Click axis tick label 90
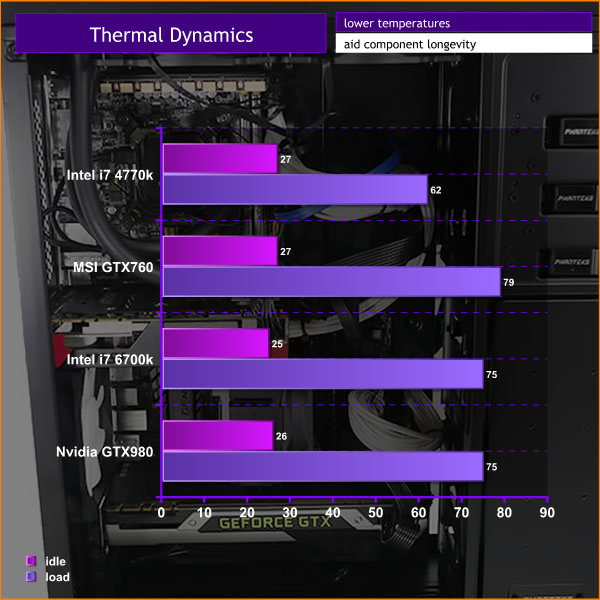Screen dimensions: 600x600 (547, 512)
